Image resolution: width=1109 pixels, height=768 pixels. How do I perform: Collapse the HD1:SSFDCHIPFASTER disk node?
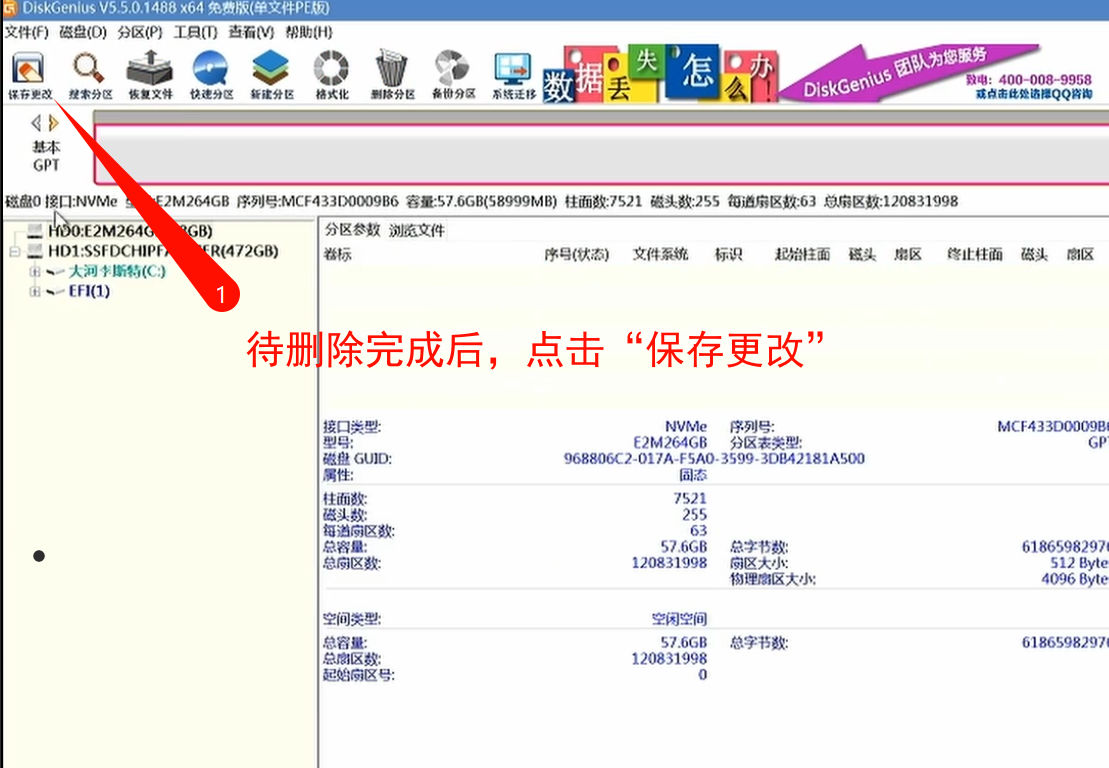[15, 251]
